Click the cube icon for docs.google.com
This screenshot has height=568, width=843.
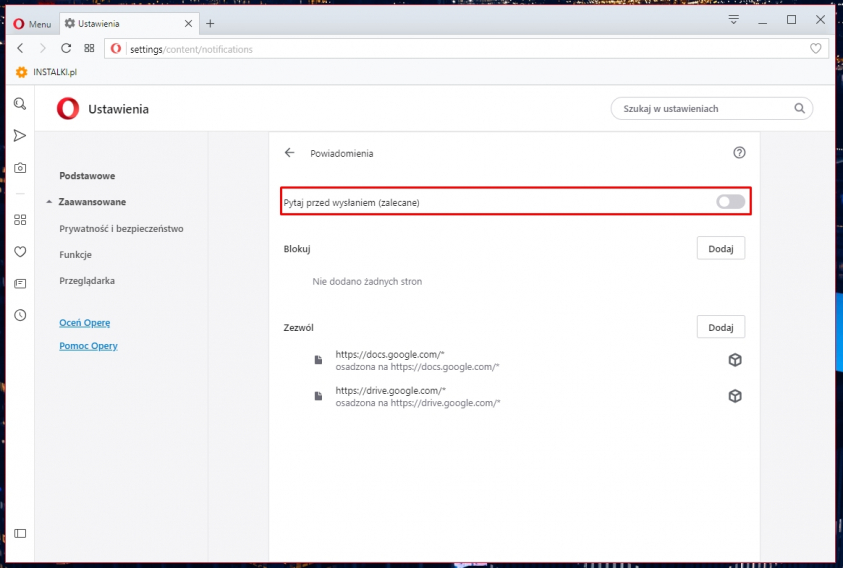734,360
